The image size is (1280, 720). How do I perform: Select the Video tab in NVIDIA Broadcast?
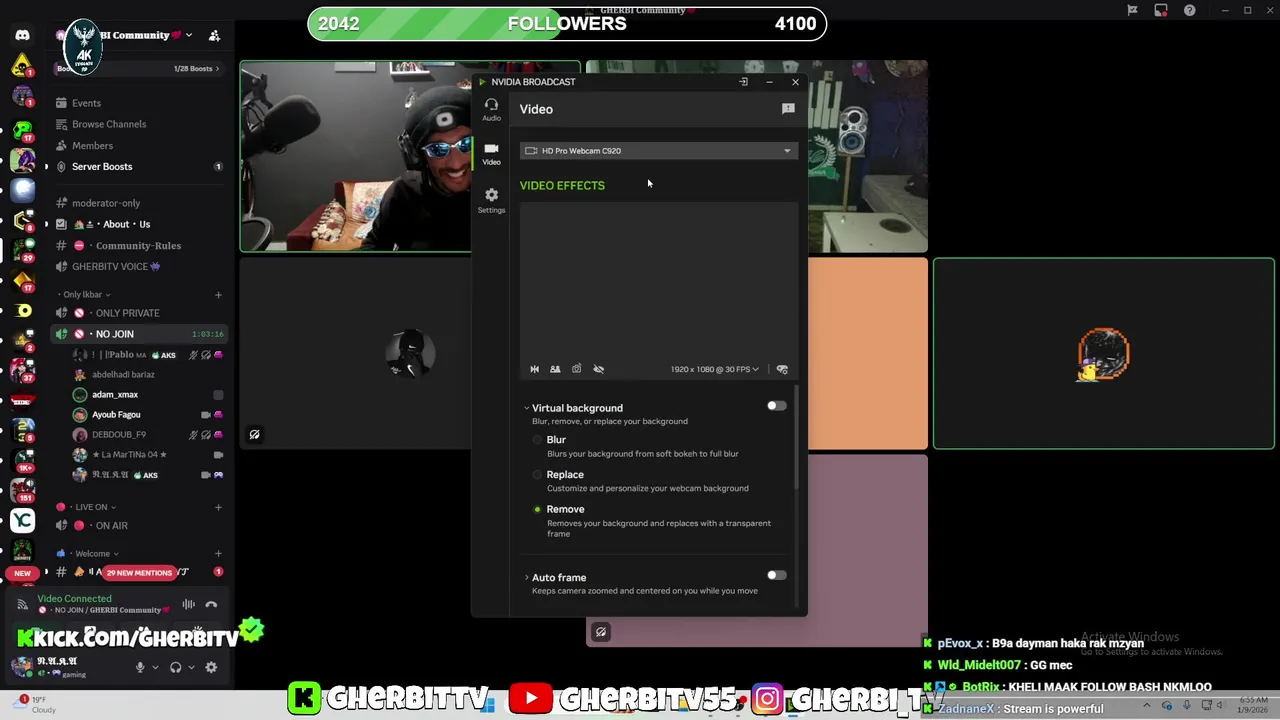(x=491, y=153)
